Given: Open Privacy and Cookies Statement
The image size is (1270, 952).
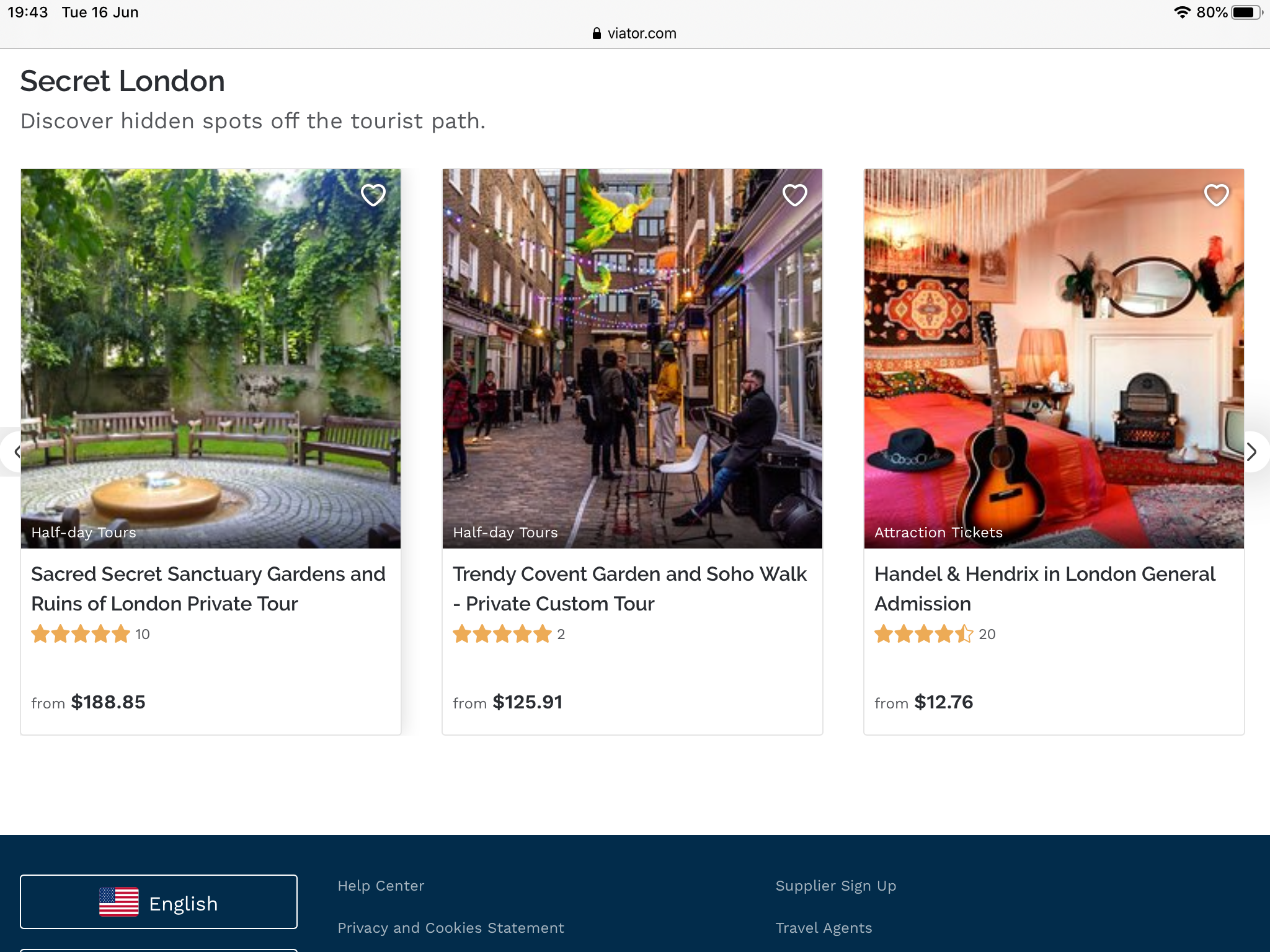Looking at the screenshot, I should pyautogui.click(x=451, y=928).
